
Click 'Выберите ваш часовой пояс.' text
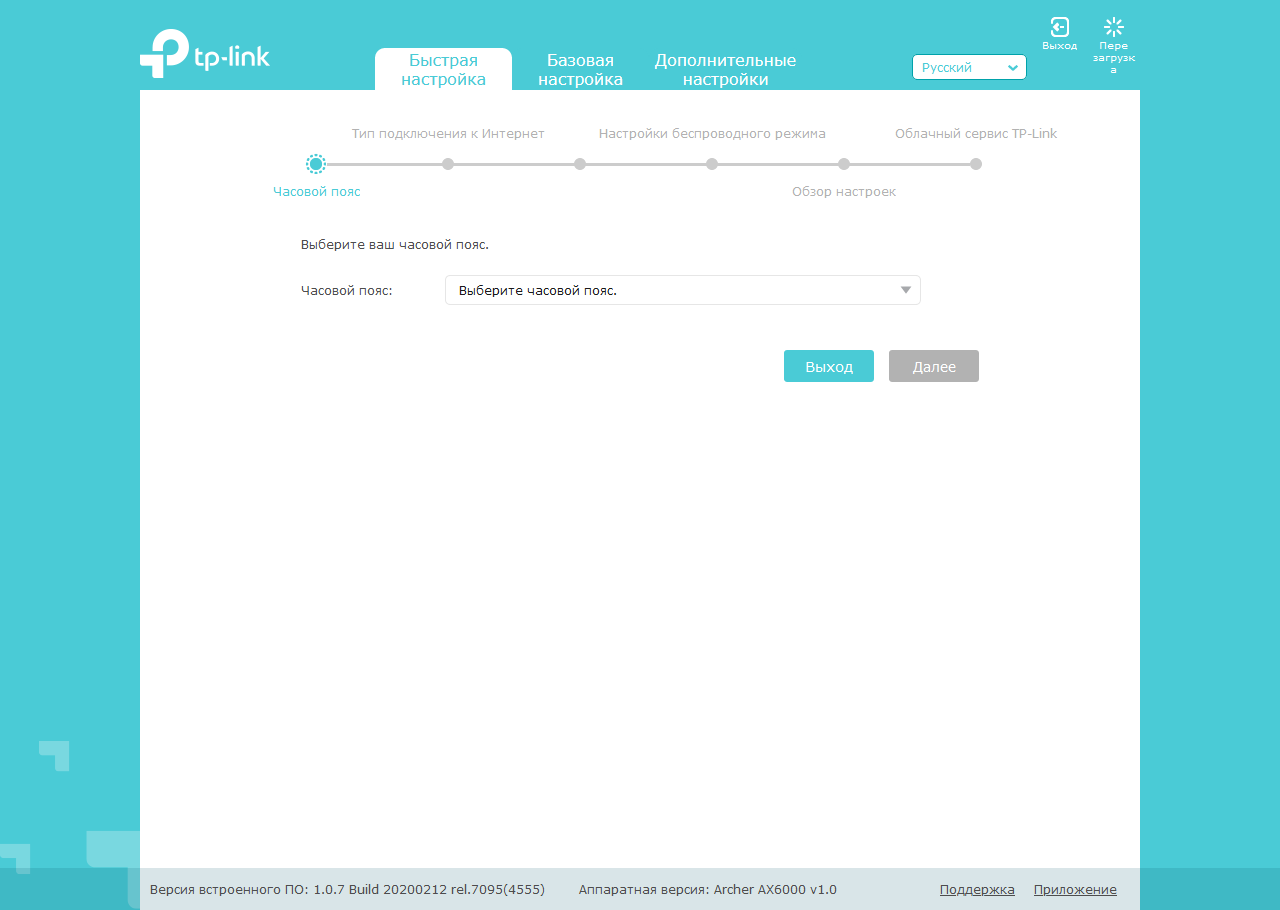(x=395, y=244)
